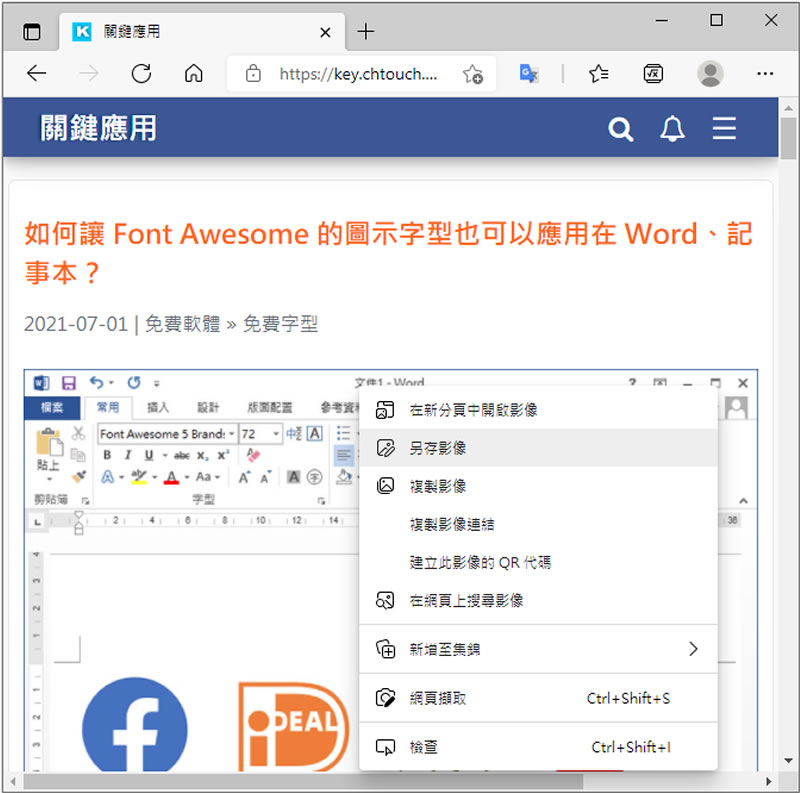Click the vertical scrollbar thumb

788,138
